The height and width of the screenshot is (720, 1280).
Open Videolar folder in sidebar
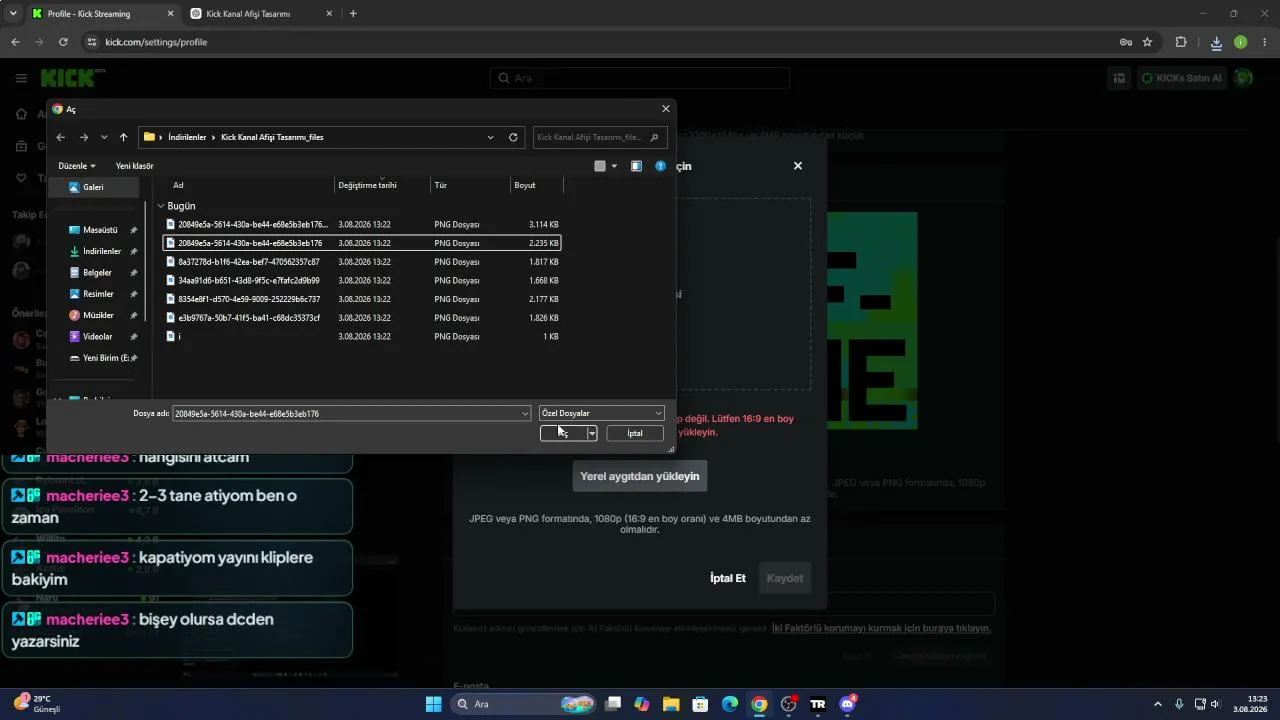click(x=97, y=336)
